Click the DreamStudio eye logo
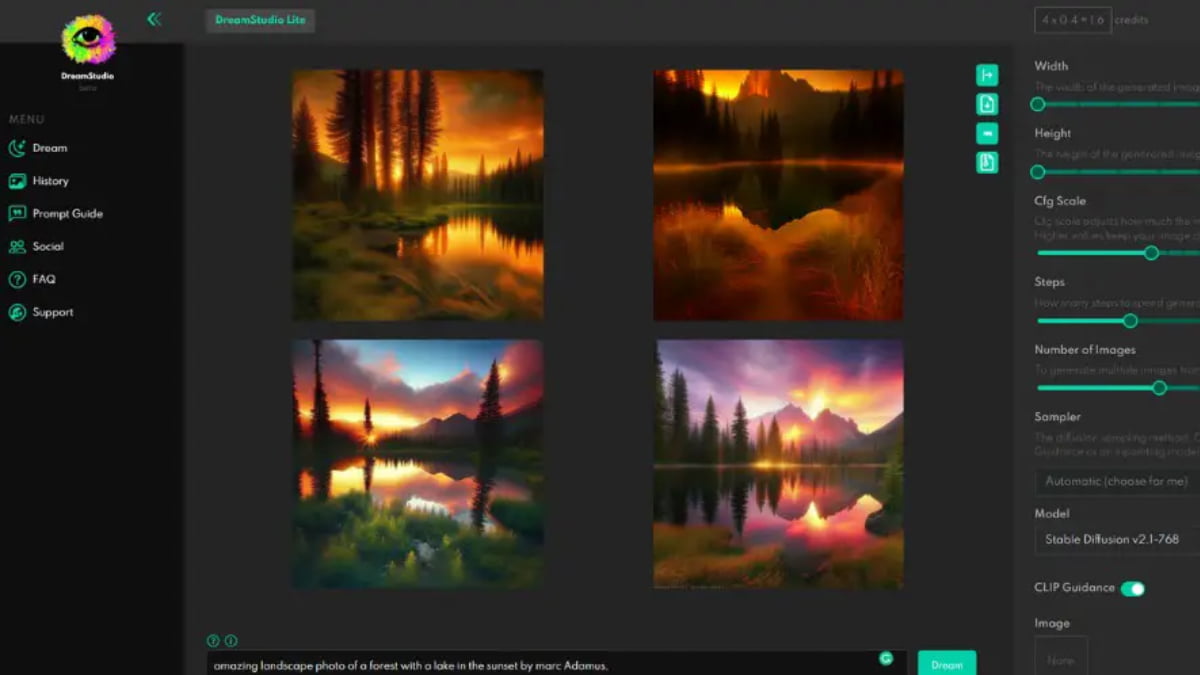 pyautogui.click(x=88, y=40)
